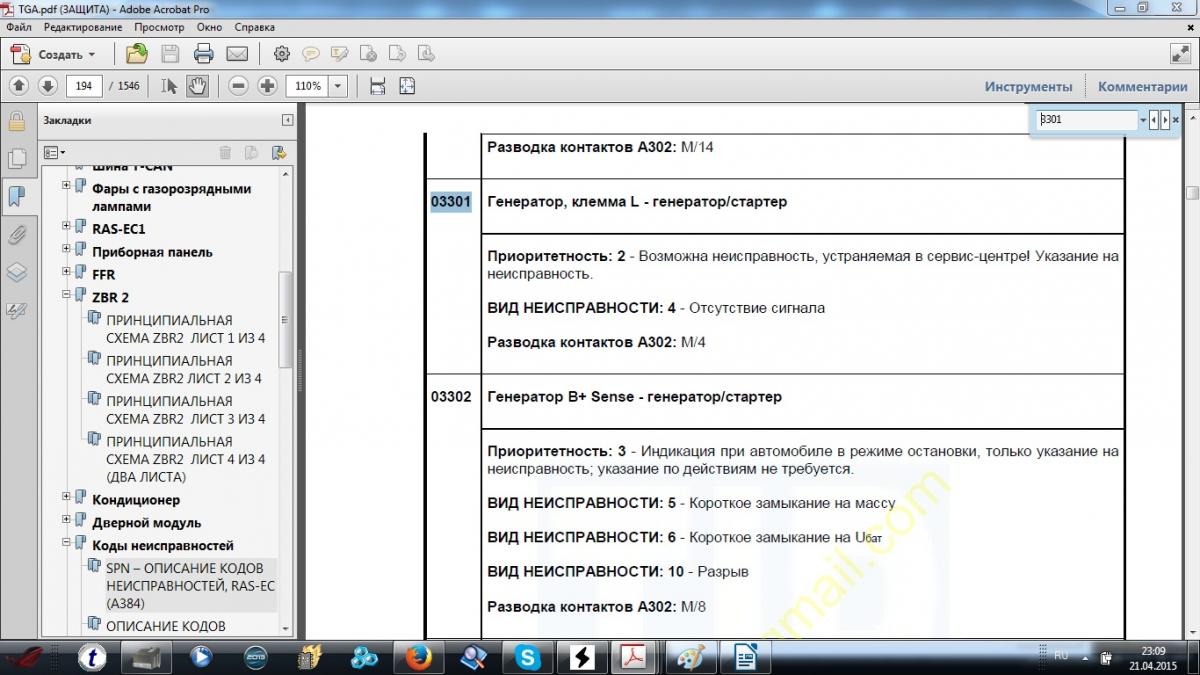The width and height of the screenshot is (1200, 675).
Task: Open the Комментарии pane
Action: point(1142,87)
